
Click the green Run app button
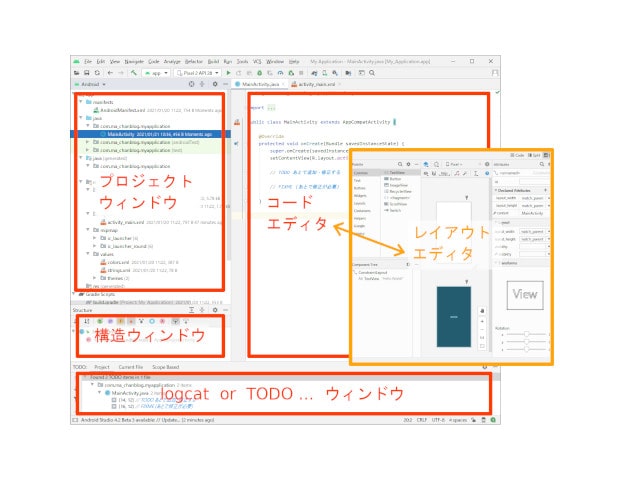pos(229,73)
